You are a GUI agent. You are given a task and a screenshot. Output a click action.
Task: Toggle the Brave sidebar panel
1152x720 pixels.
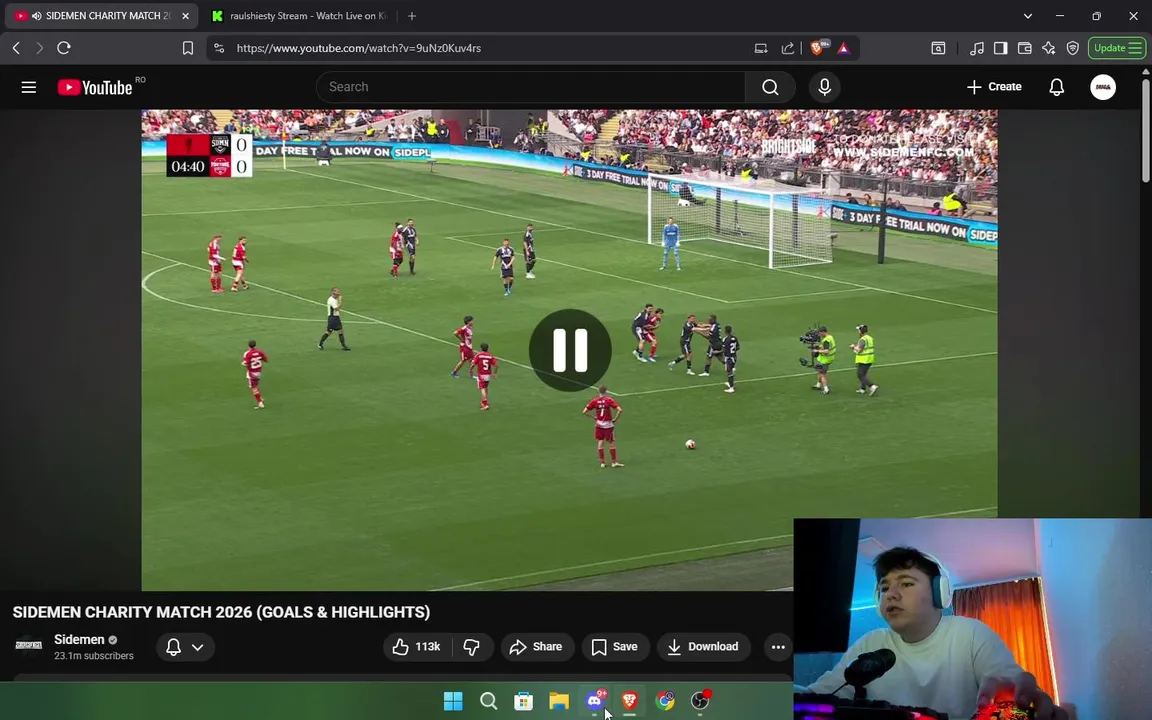(1001, 48)
